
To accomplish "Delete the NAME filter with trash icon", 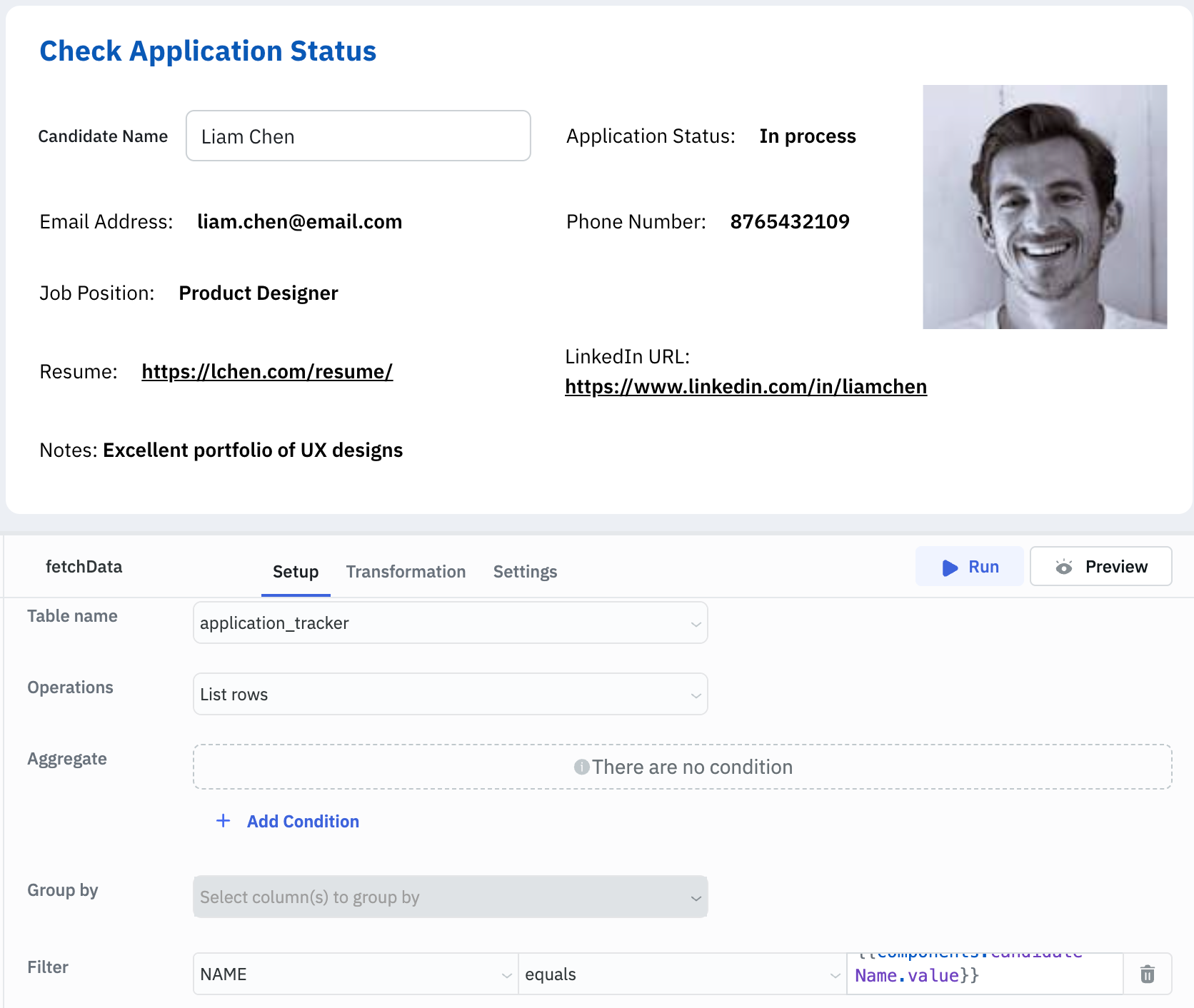I will point(1147,974).
